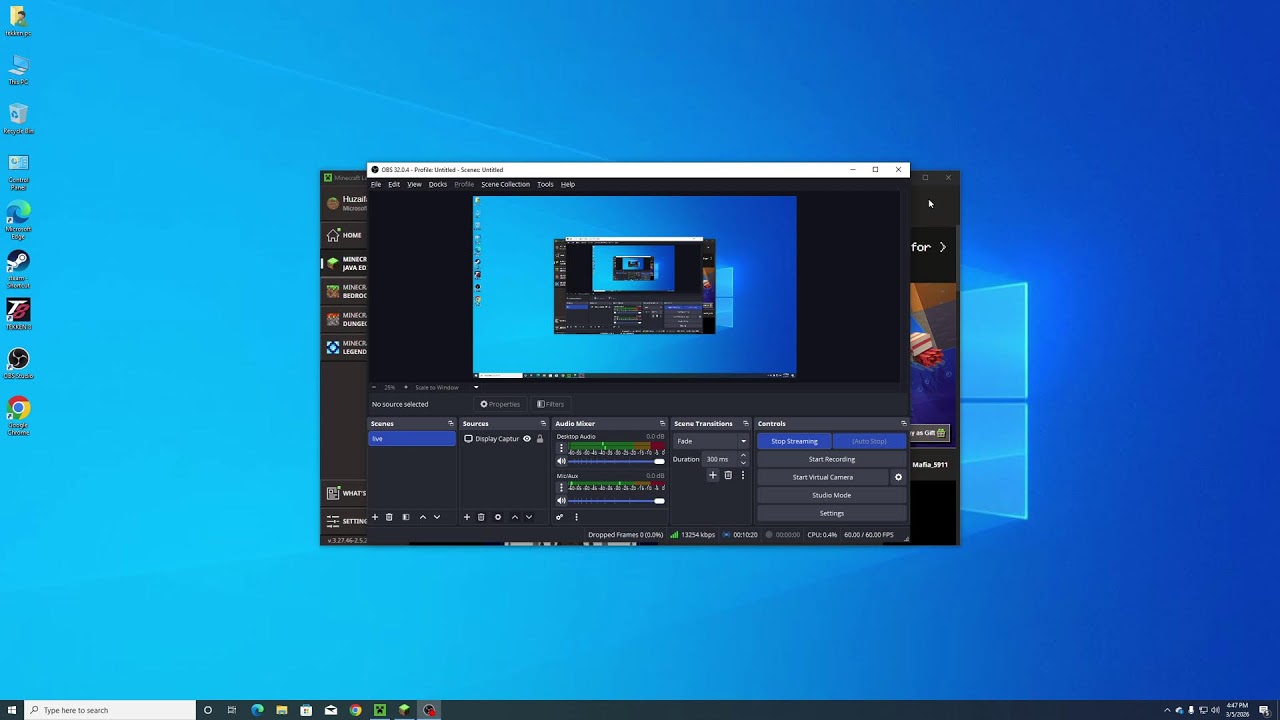The height and width of the screenshot is (720, 1280).
Task: Open transition properties three-dot menu
Action: click(x=742, y=475)
